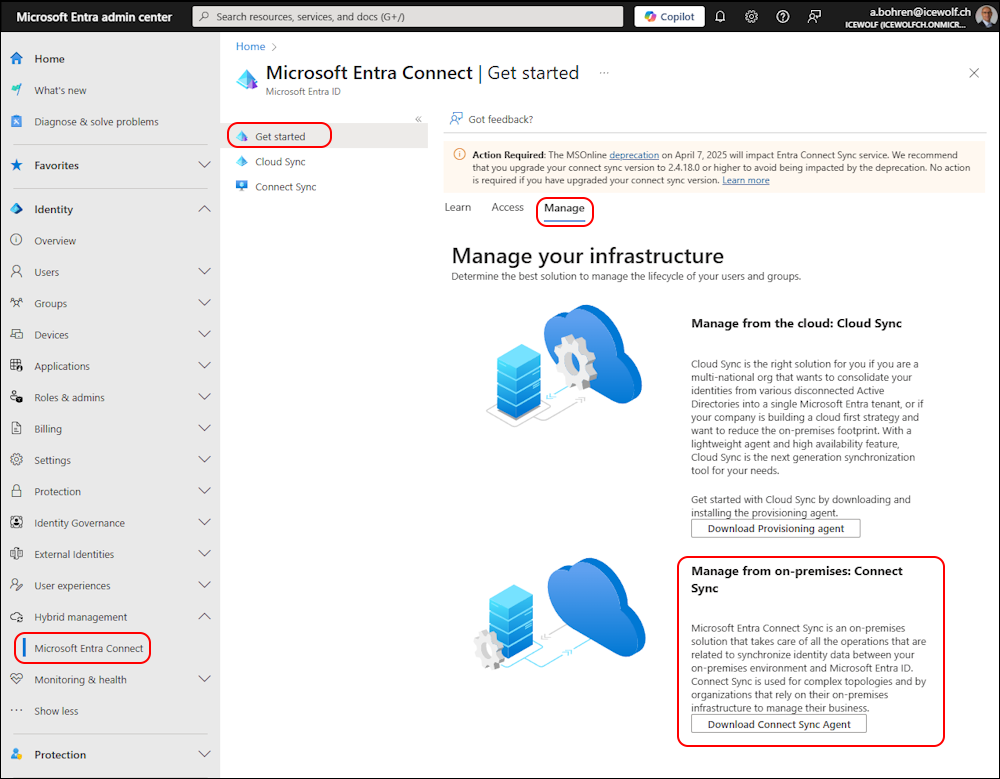1000x779 pixels.
Task: Expand the Roles & admins chevron
Action: click(x=204, y=397)
